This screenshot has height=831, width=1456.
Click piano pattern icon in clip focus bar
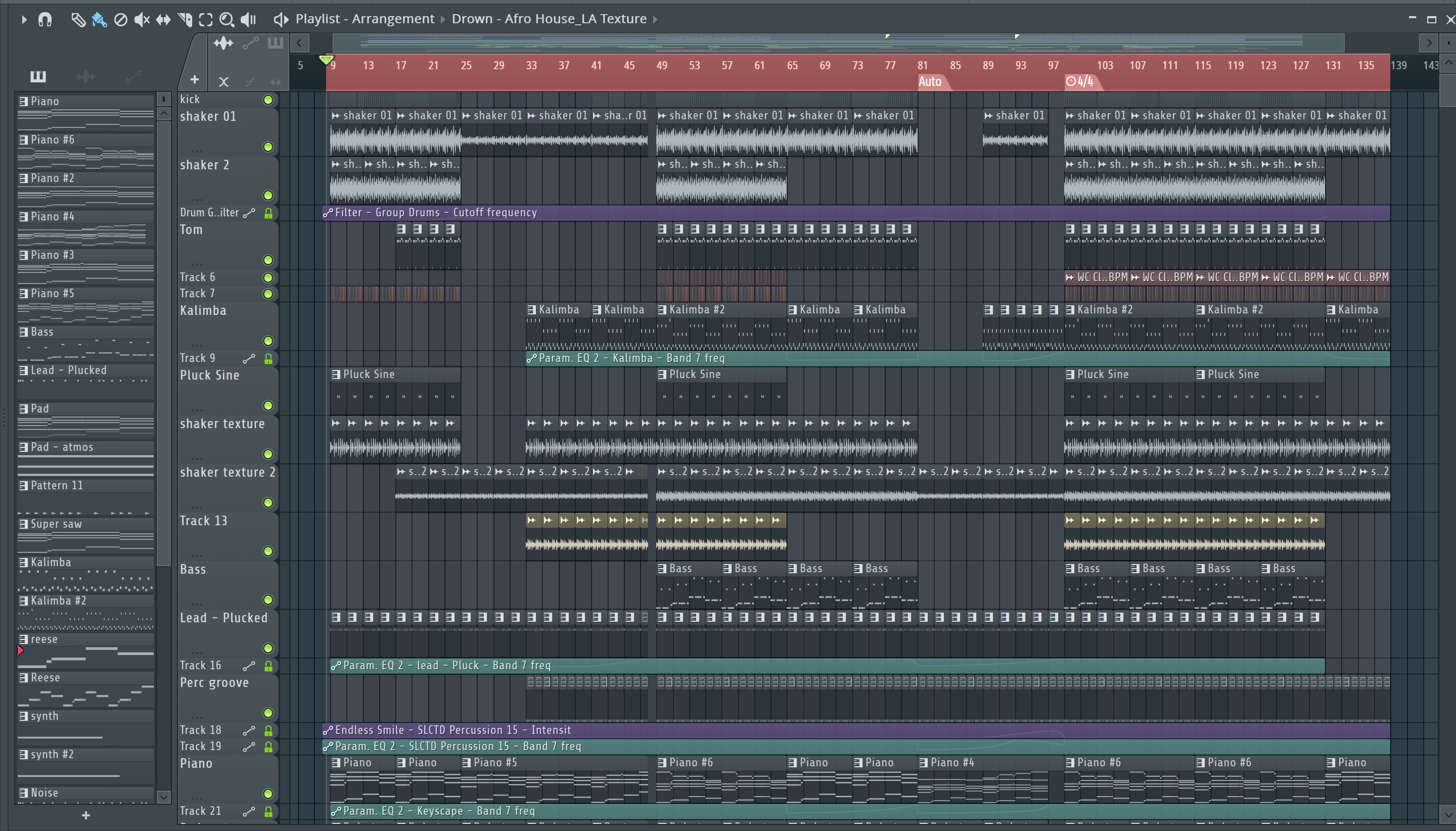(x=275, y=43)
